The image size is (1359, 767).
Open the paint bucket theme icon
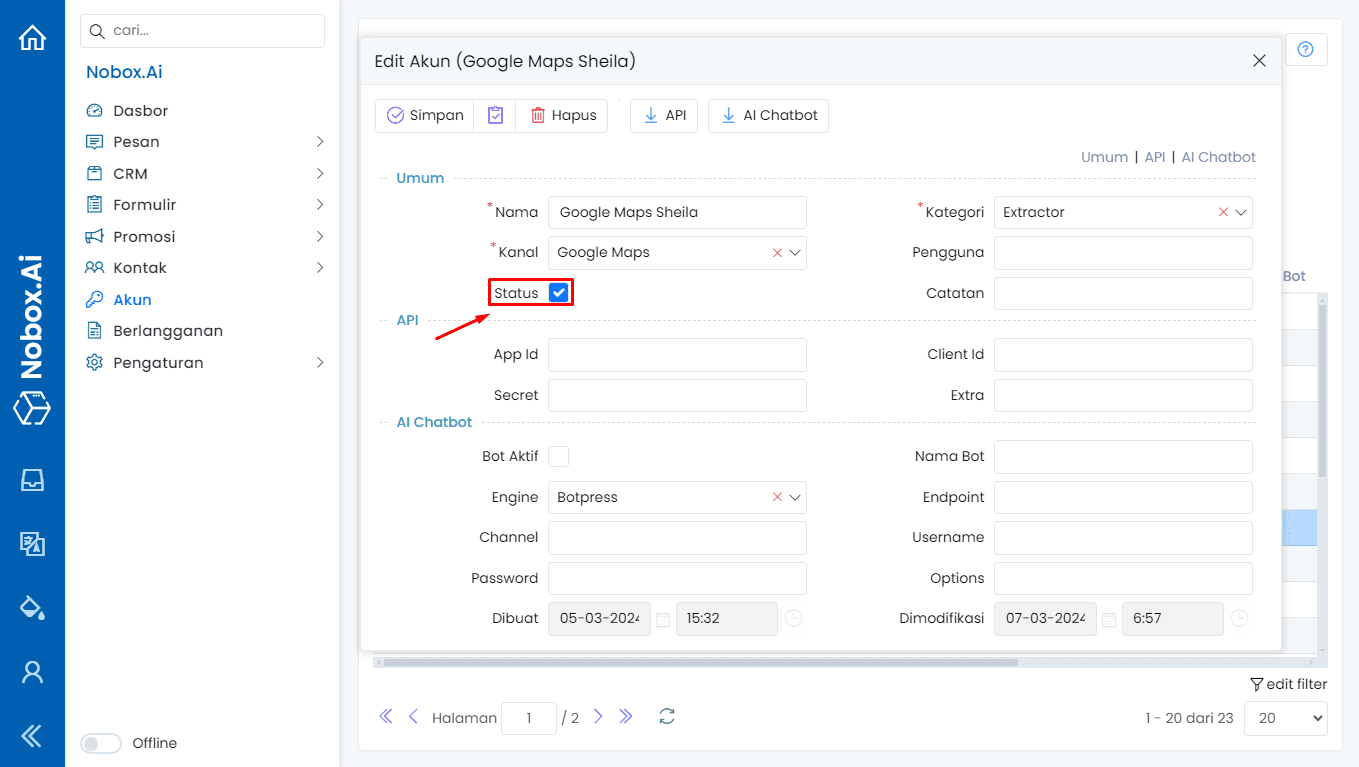[32, 608]
